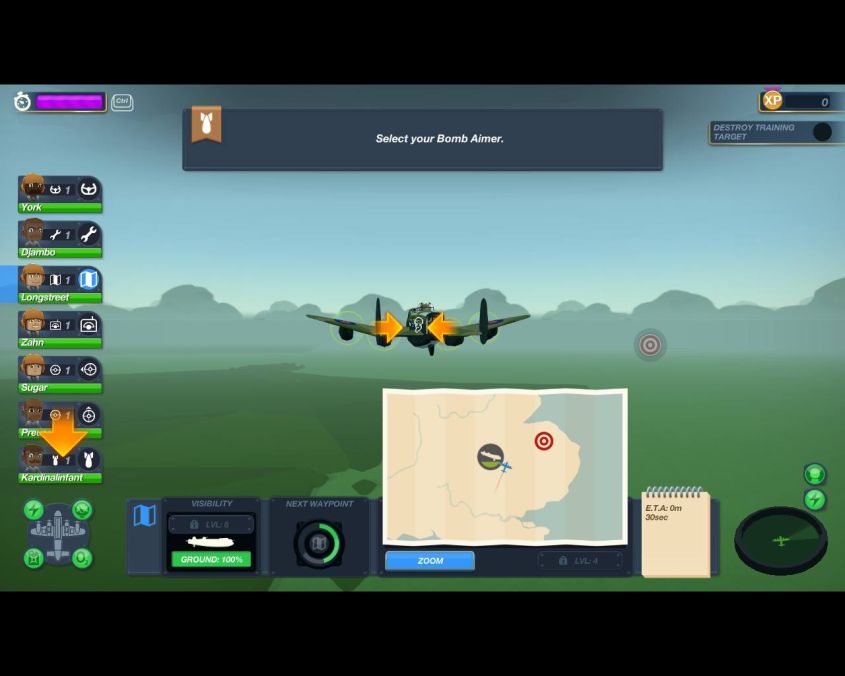
Task: Click the green lightning icon above the radar
Action: point(814,500)
